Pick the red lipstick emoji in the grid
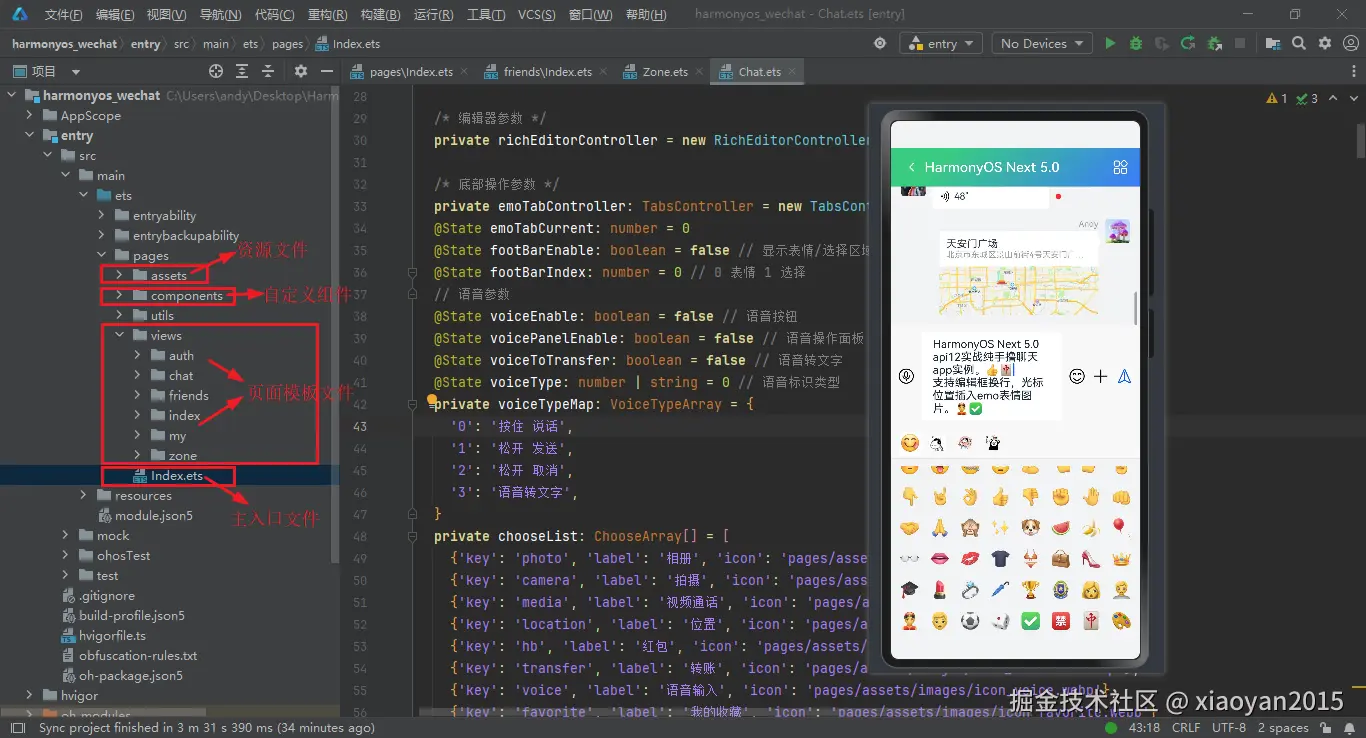 pos(939,590)
